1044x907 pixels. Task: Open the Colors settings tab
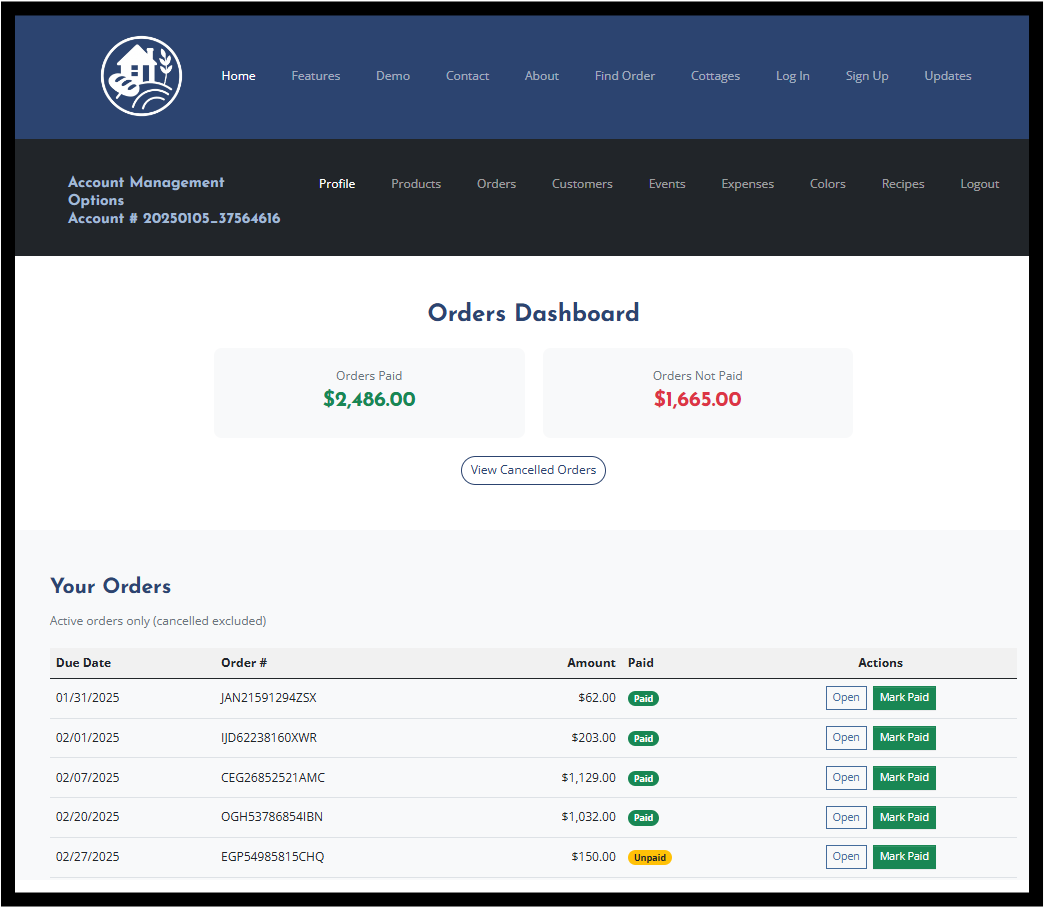pos(827,184)
